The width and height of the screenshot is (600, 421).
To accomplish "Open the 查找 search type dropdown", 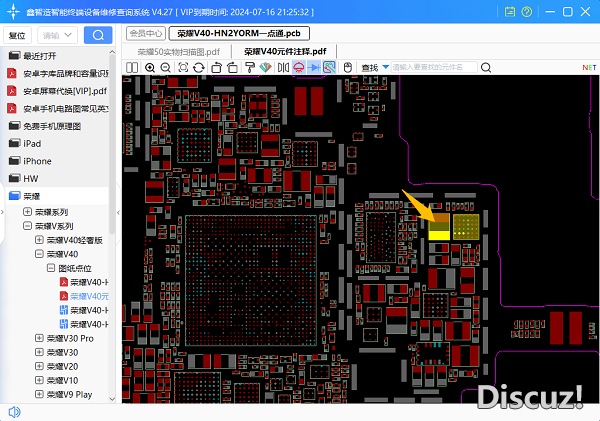I will point(386,67).
